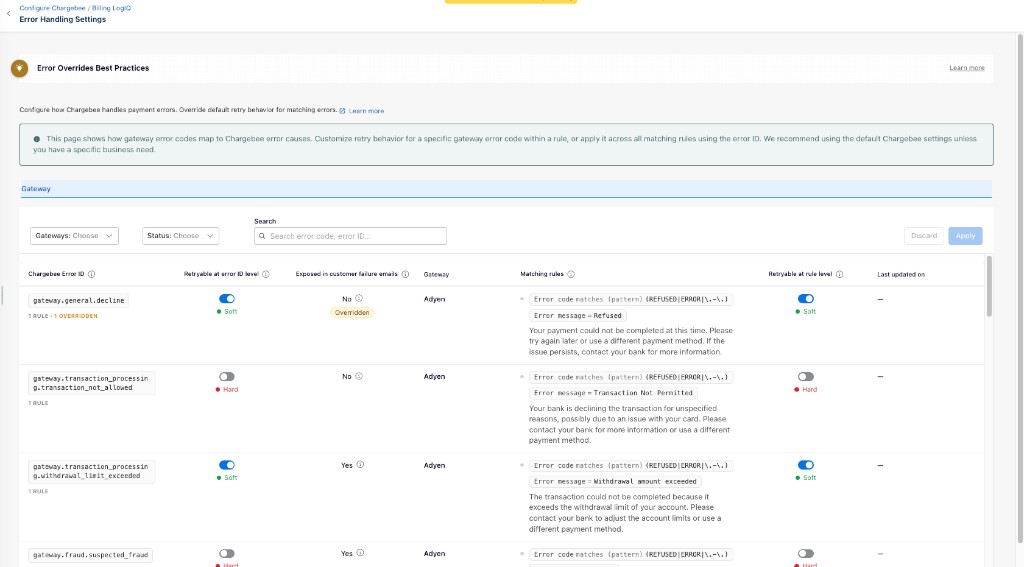Toggle rule level retry for Refused message rule
Viewport: 1024px width, 567px height.
(805, 299)
